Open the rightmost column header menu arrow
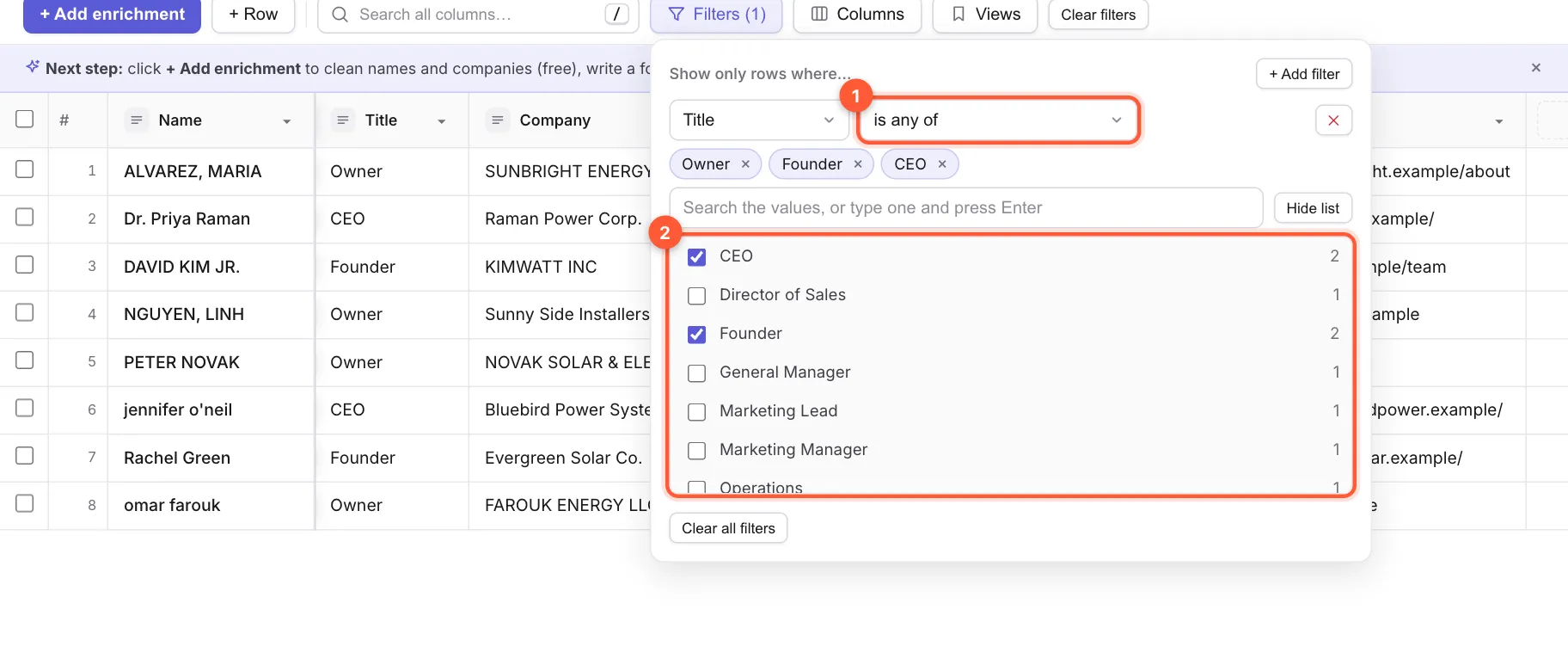 [1499, 121]
